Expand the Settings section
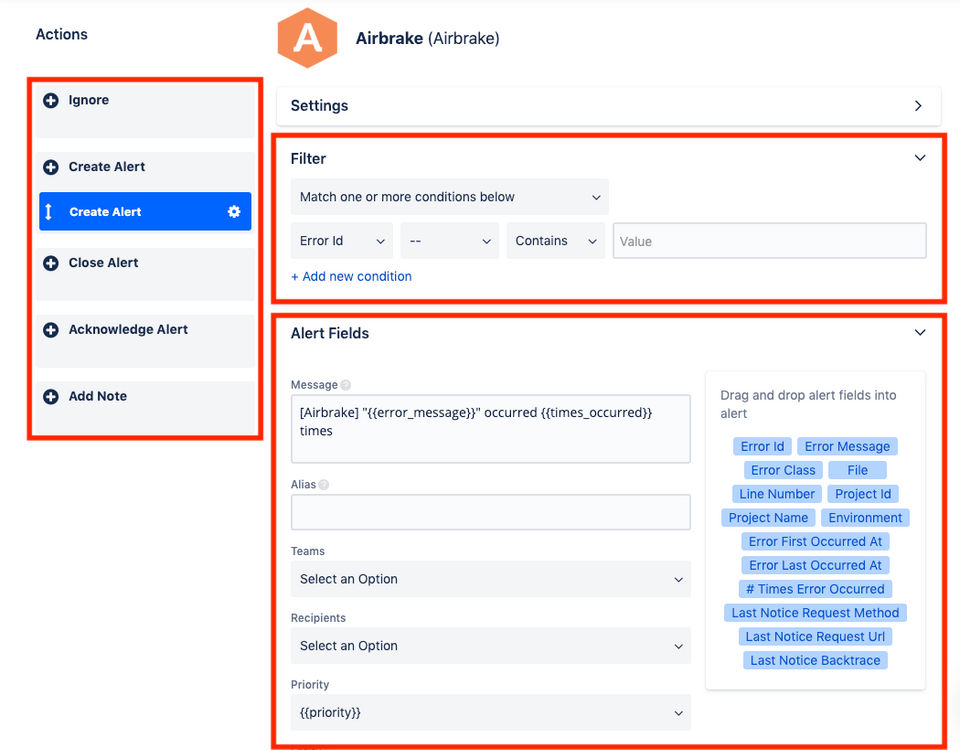The image size is (960, 750). pos(918,106)
